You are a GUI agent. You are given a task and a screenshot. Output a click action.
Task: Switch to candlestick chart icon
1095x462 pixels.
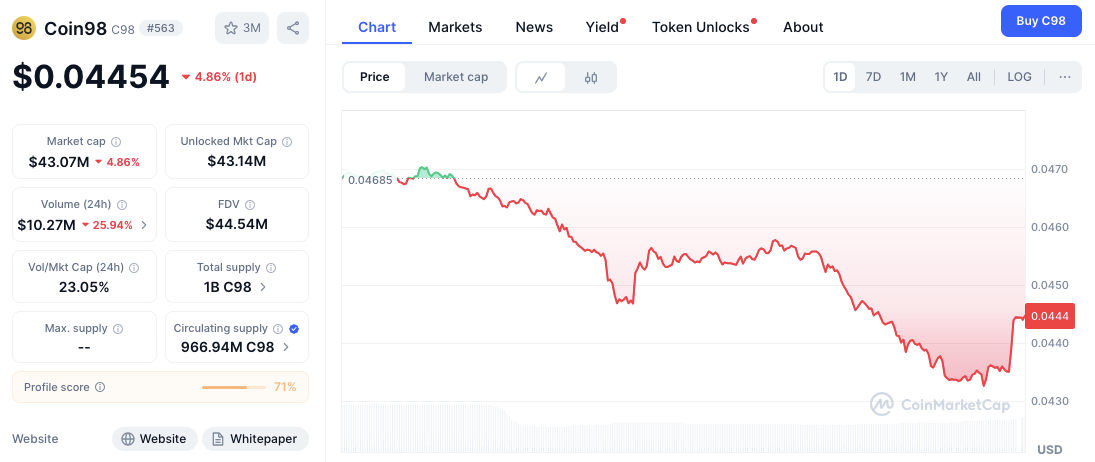[x=591, y=77]
